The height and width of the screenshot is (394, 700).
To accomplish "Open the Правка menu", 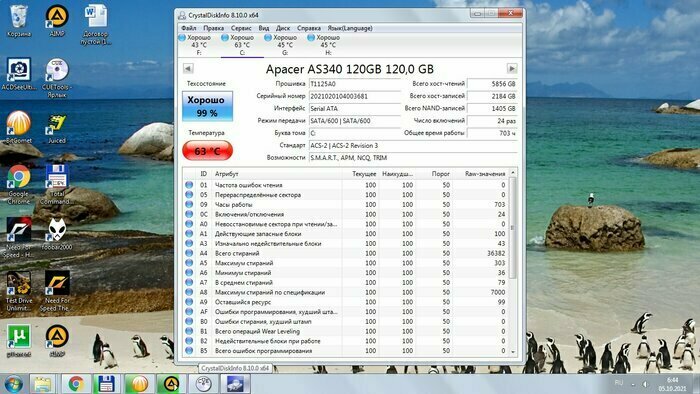I will point(213,28).
